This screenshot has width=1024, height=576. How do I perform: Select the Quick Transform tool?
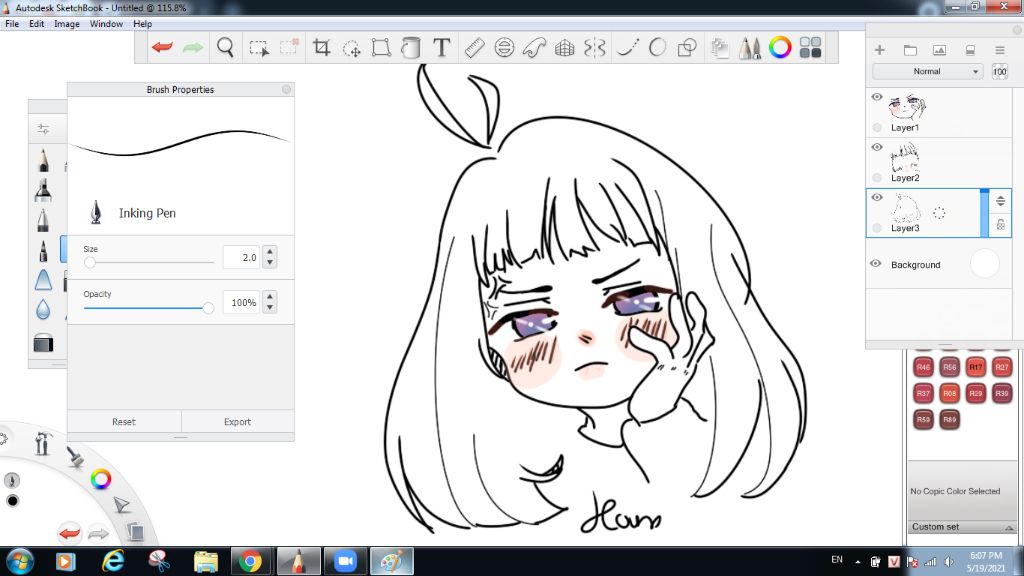[351, 48]
